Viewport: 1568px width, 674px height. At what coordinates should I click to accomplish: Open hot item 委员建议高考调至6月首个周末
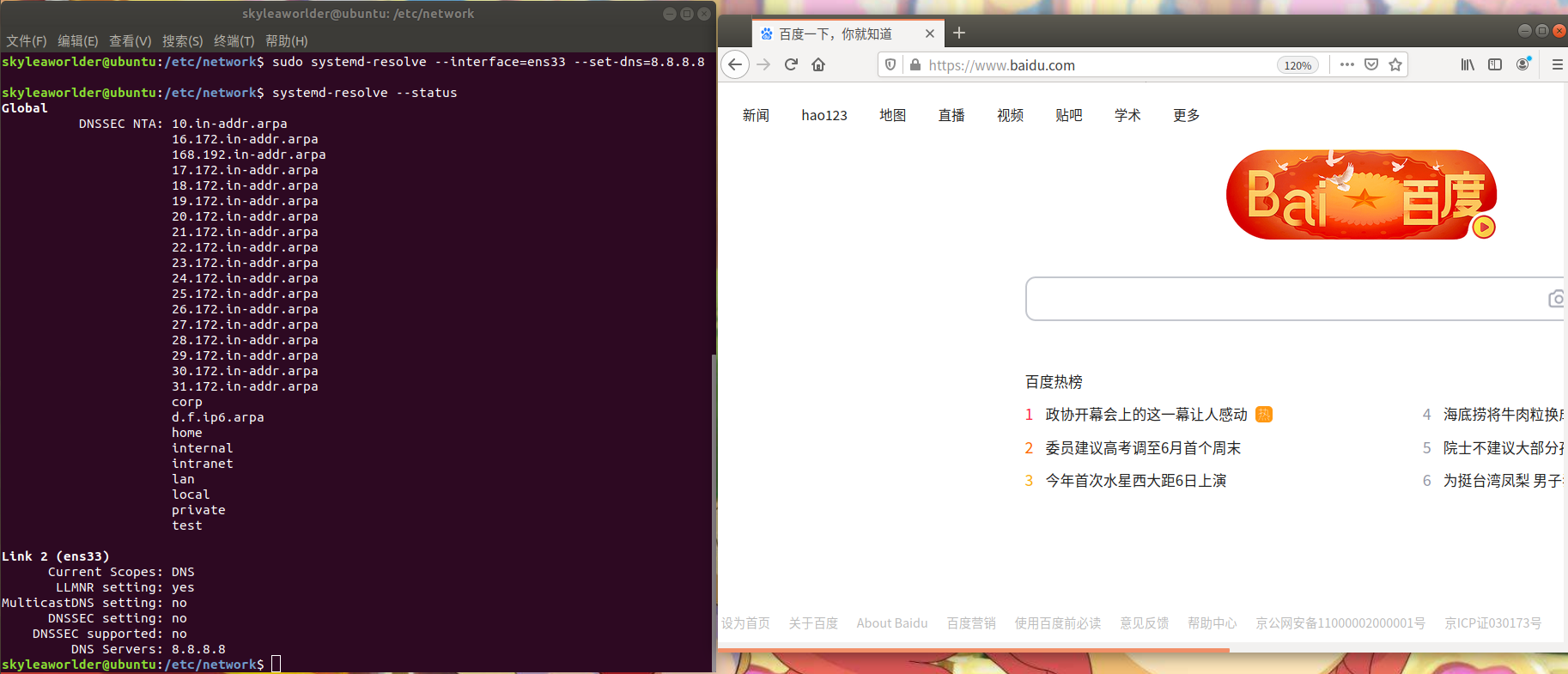point(1143,448)
